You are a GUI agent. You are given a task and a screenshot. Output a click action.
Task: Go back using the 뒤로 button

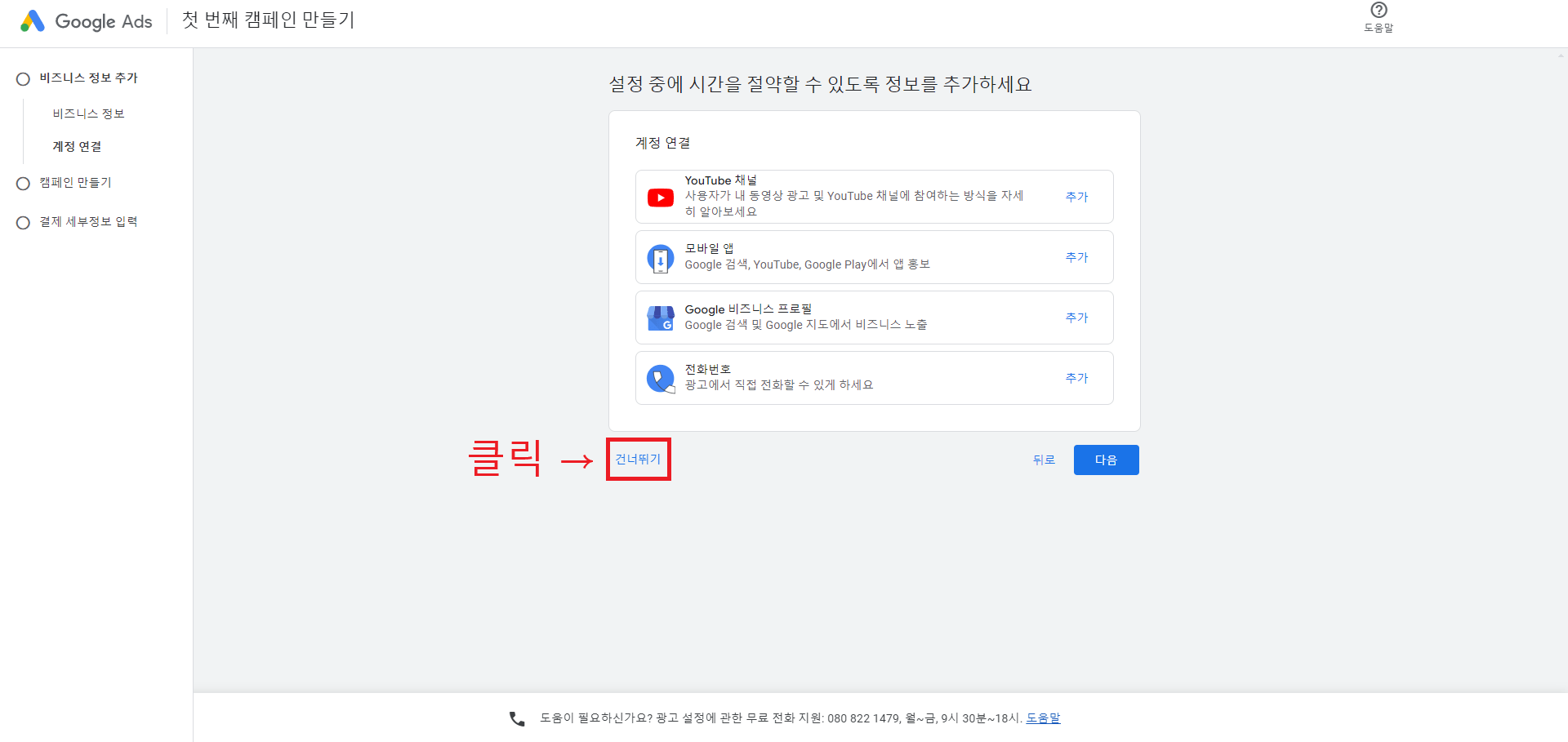[x=1044, y=460]
